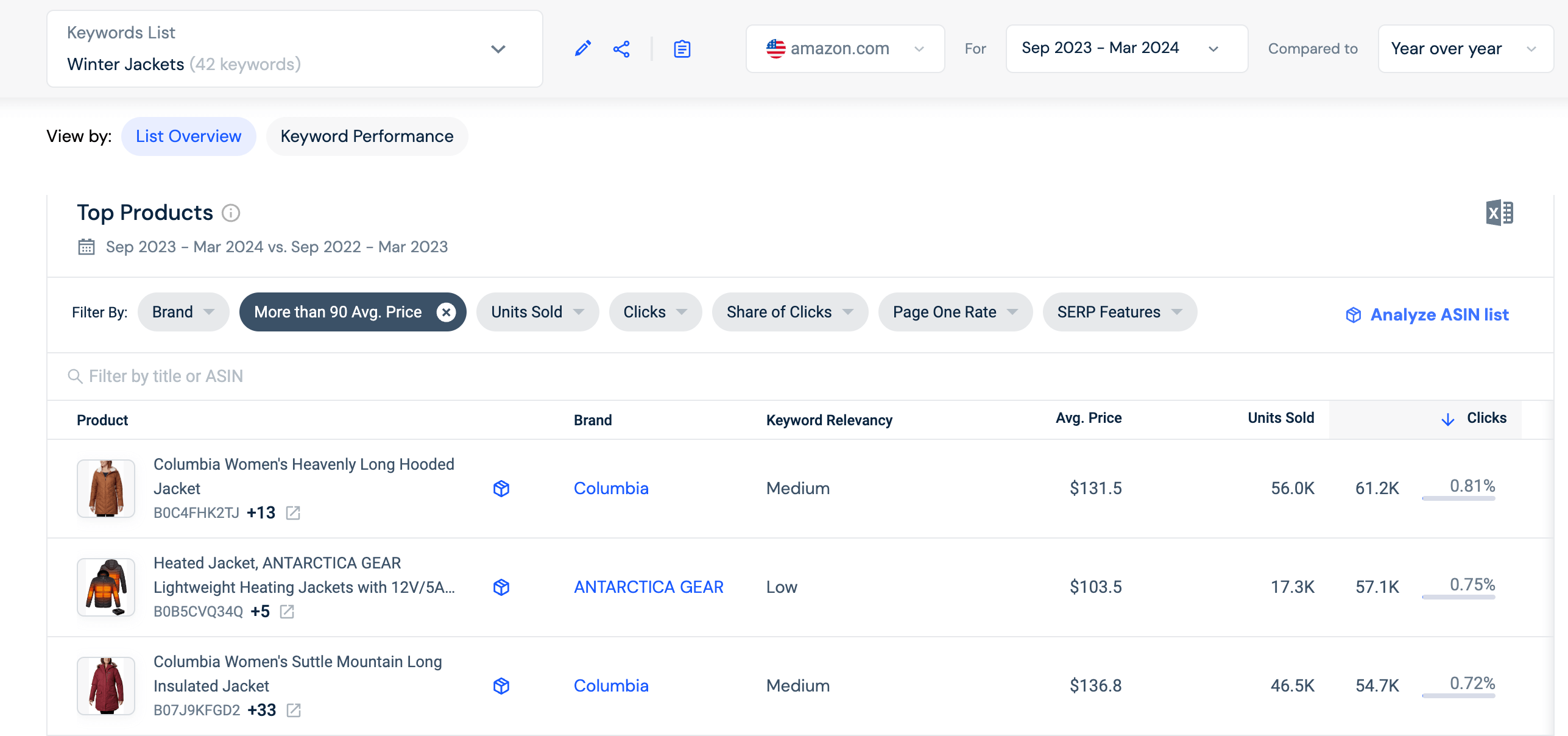Open ANTARCTICA GEAR brand link
The image size is (1568, 736).
[x=649, y=587]
